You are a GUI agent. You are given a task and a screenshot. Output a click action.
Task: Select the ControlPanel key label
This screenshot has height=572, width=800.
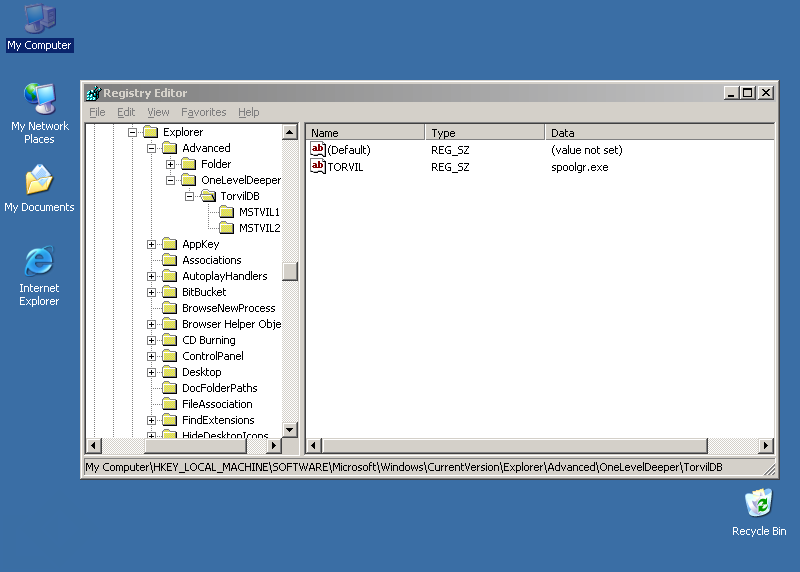coord(213,356)
